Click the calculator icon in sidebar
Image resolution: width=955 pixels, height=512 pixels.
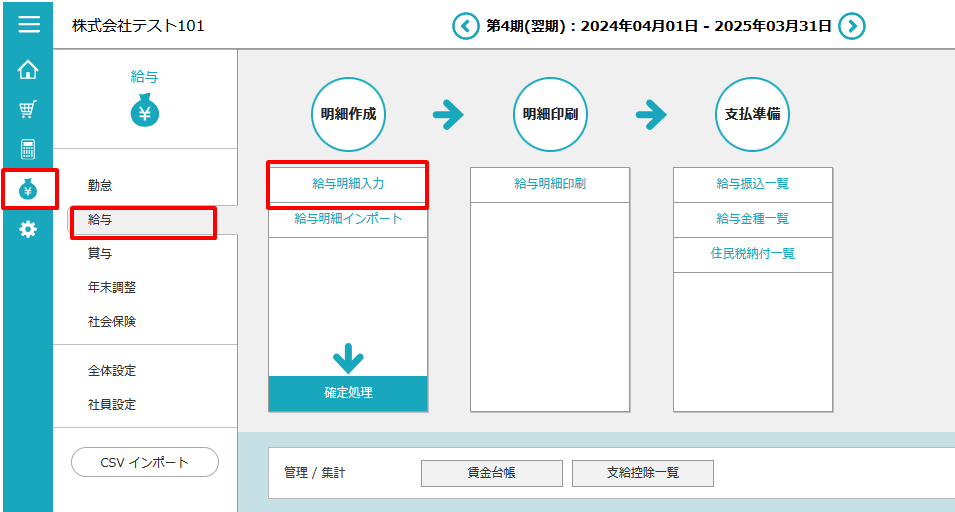[x=28, y=150]
